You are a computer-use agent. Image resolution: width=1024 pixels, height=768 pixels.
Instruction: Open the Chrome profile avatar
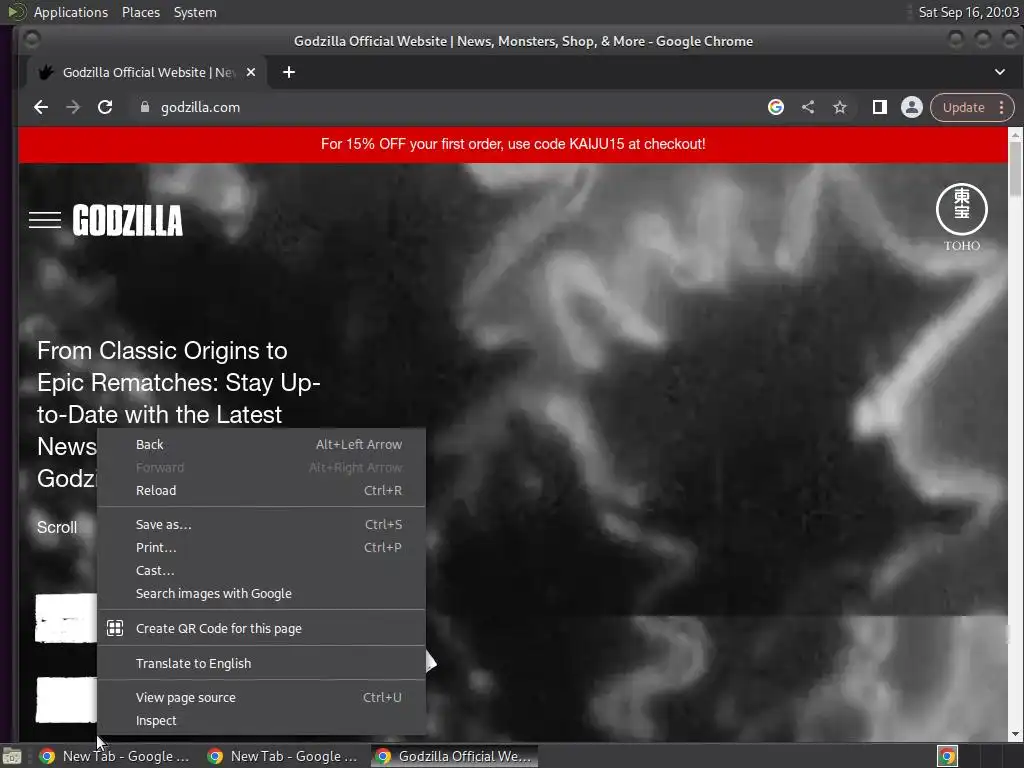(x=912, y=107)
